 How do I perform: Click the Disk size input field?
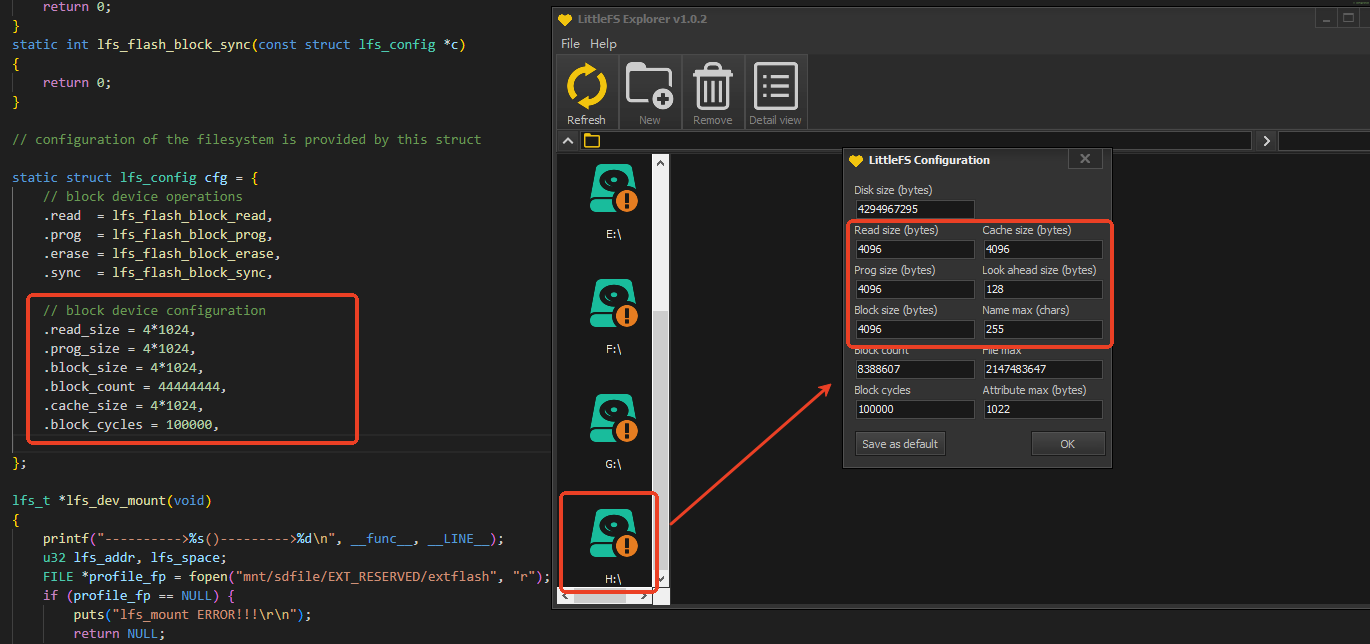point(914,209)
